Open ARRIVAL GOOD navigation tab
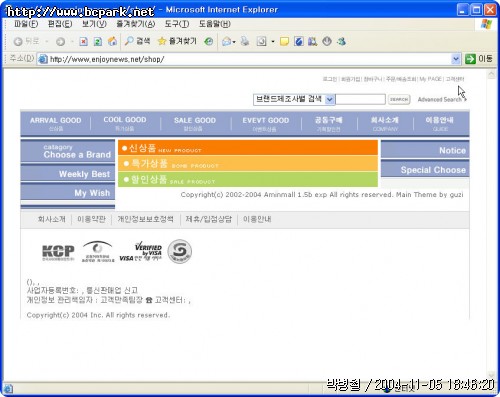The image size is (500, 397). (x=56, y=123)
